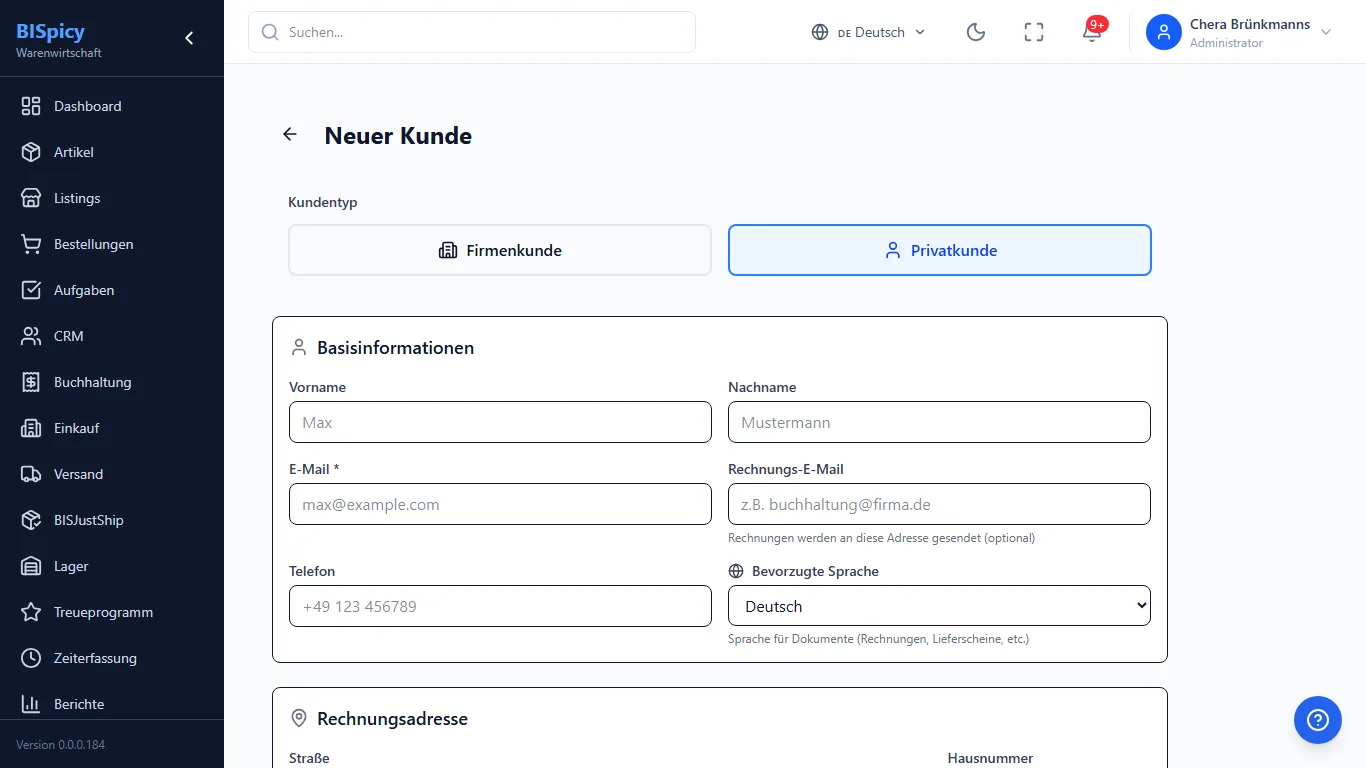Focus the E-Mail input field
The height and width of the screenshot is (768, 1366).
(x=500, y=504)
